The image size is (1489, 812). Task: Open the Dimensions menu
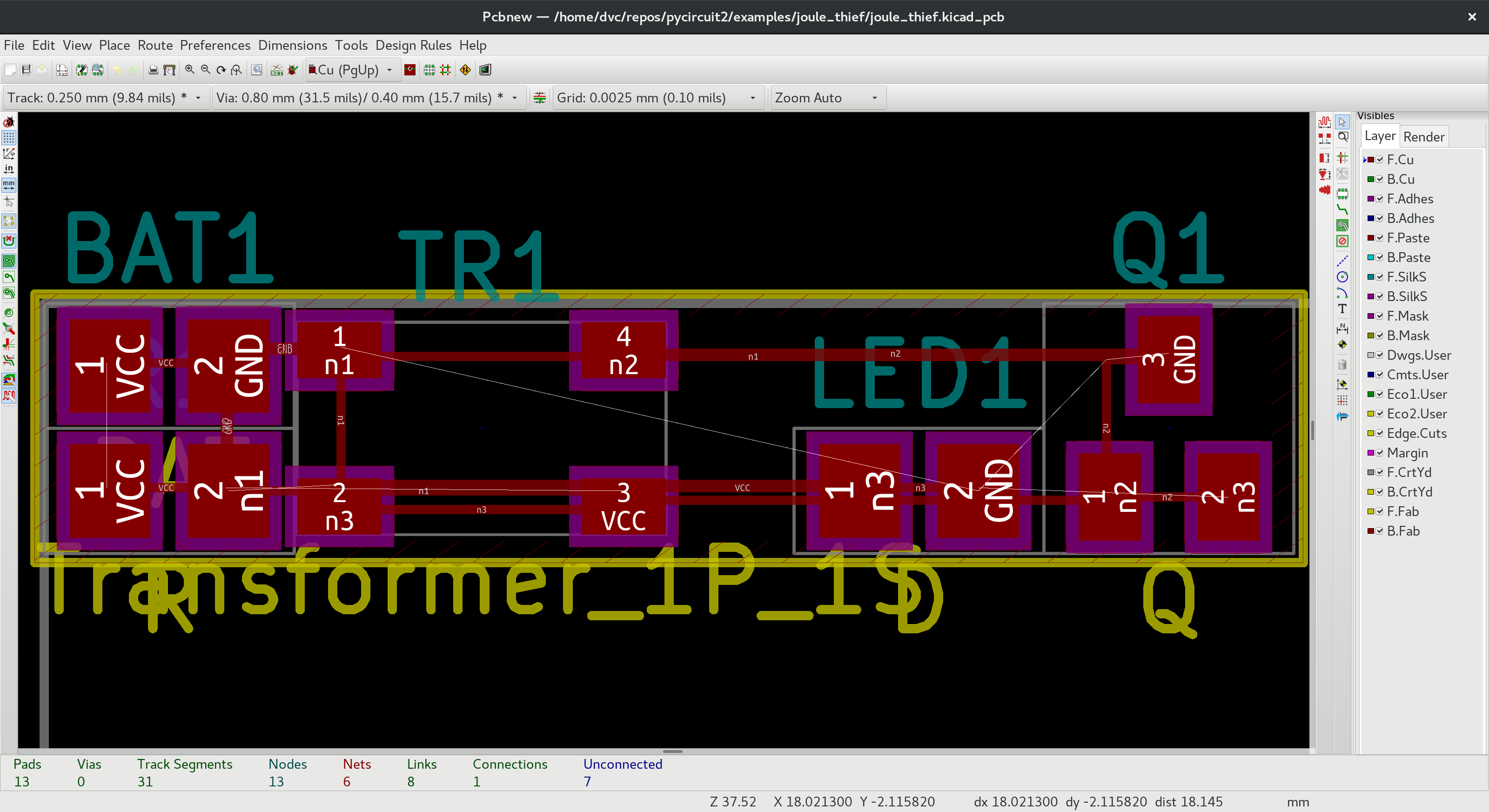click(293, 45)
